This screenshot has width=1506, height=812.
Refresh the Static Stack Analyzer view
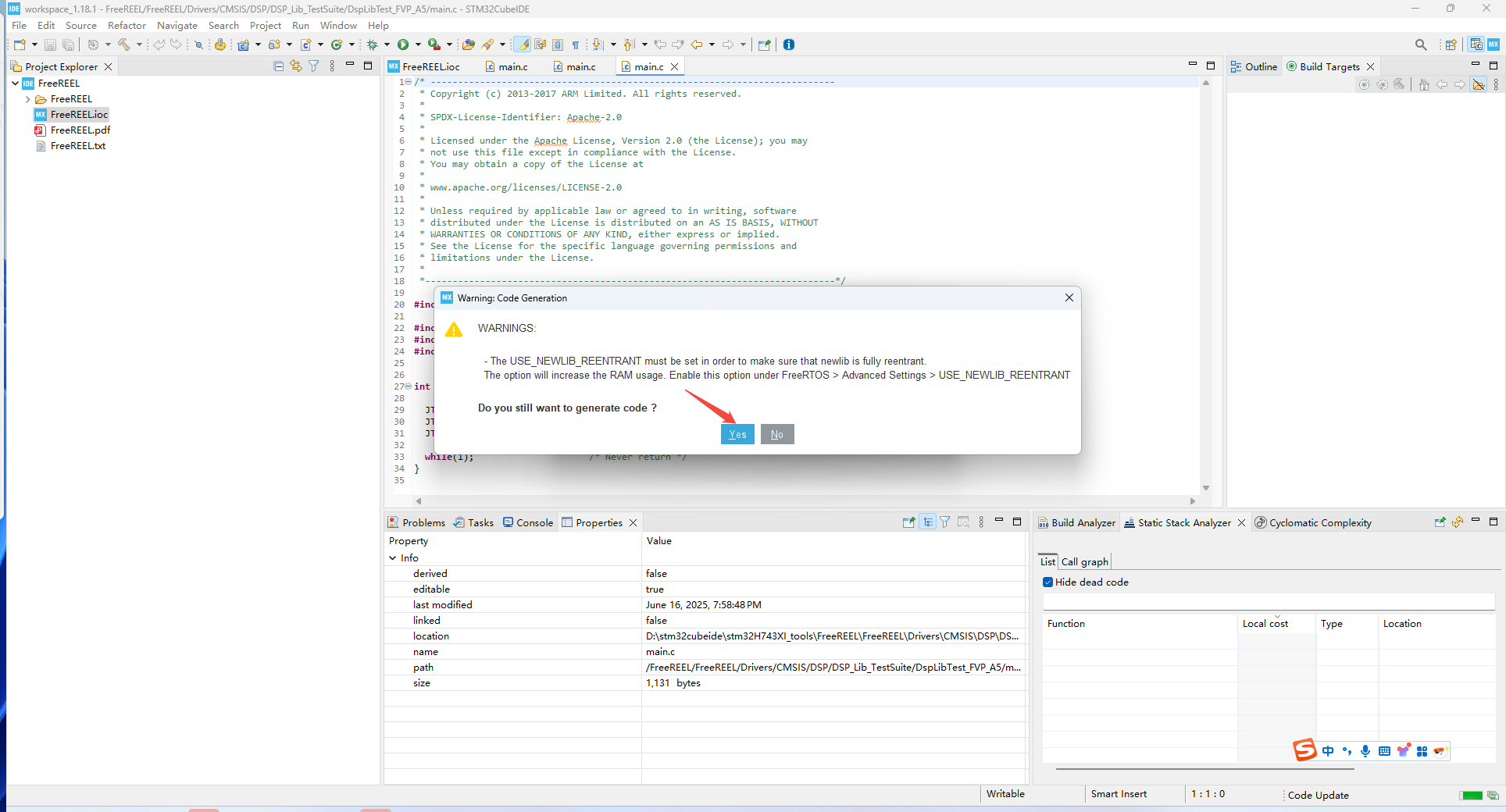[x=1458, y=522]
